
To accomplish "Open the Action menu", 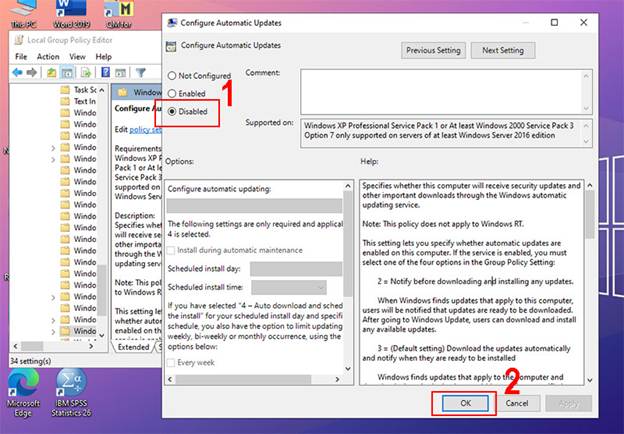I will tap(48, 57).
